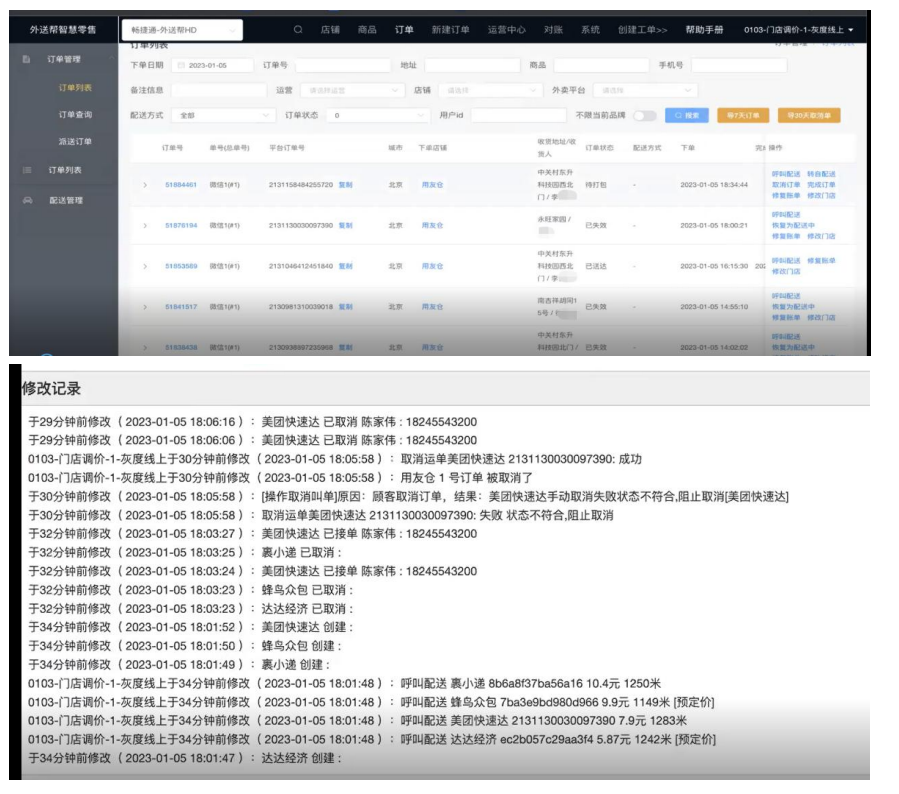
Task: Open 运营中心 in top navigation
Action: [x=506, y=30]
